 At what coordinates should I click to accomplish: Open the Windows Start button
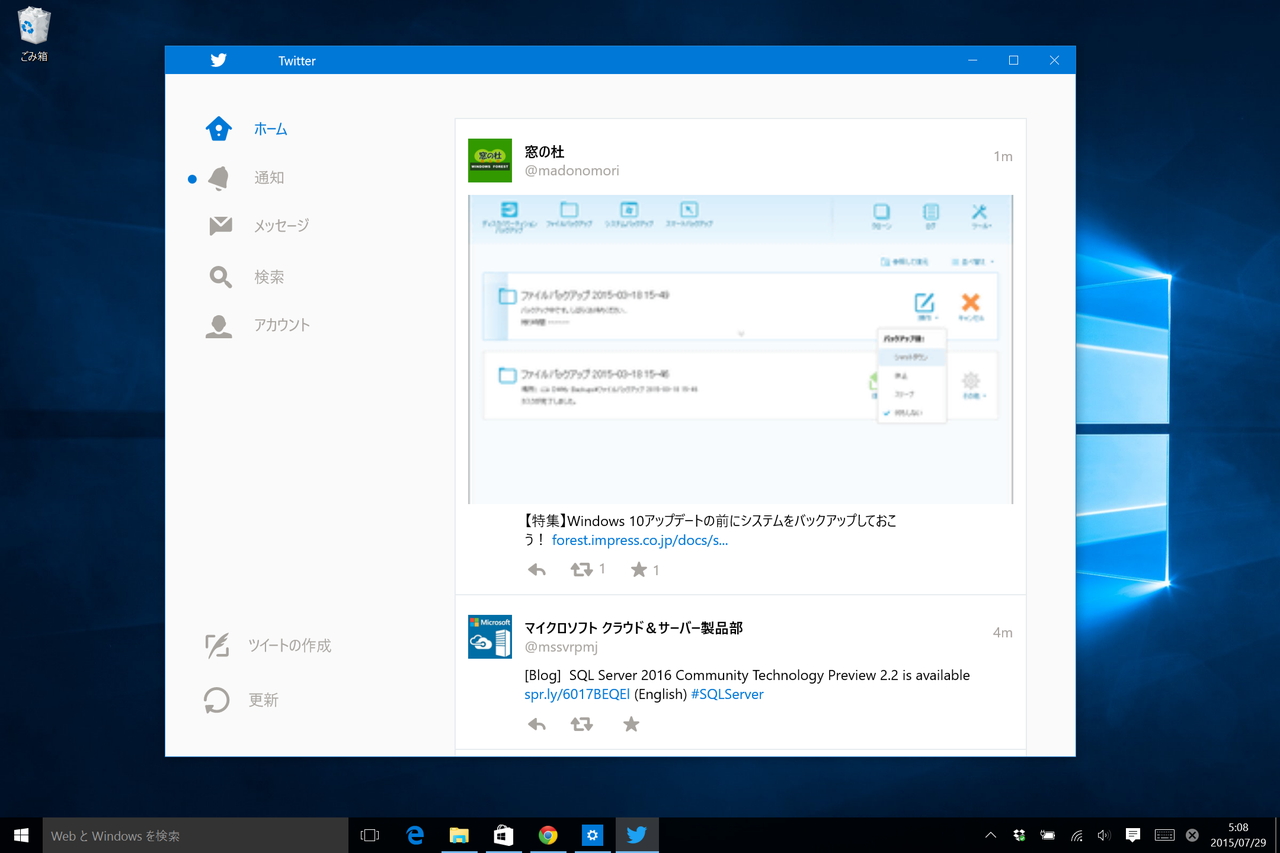(x=21, y=835)
